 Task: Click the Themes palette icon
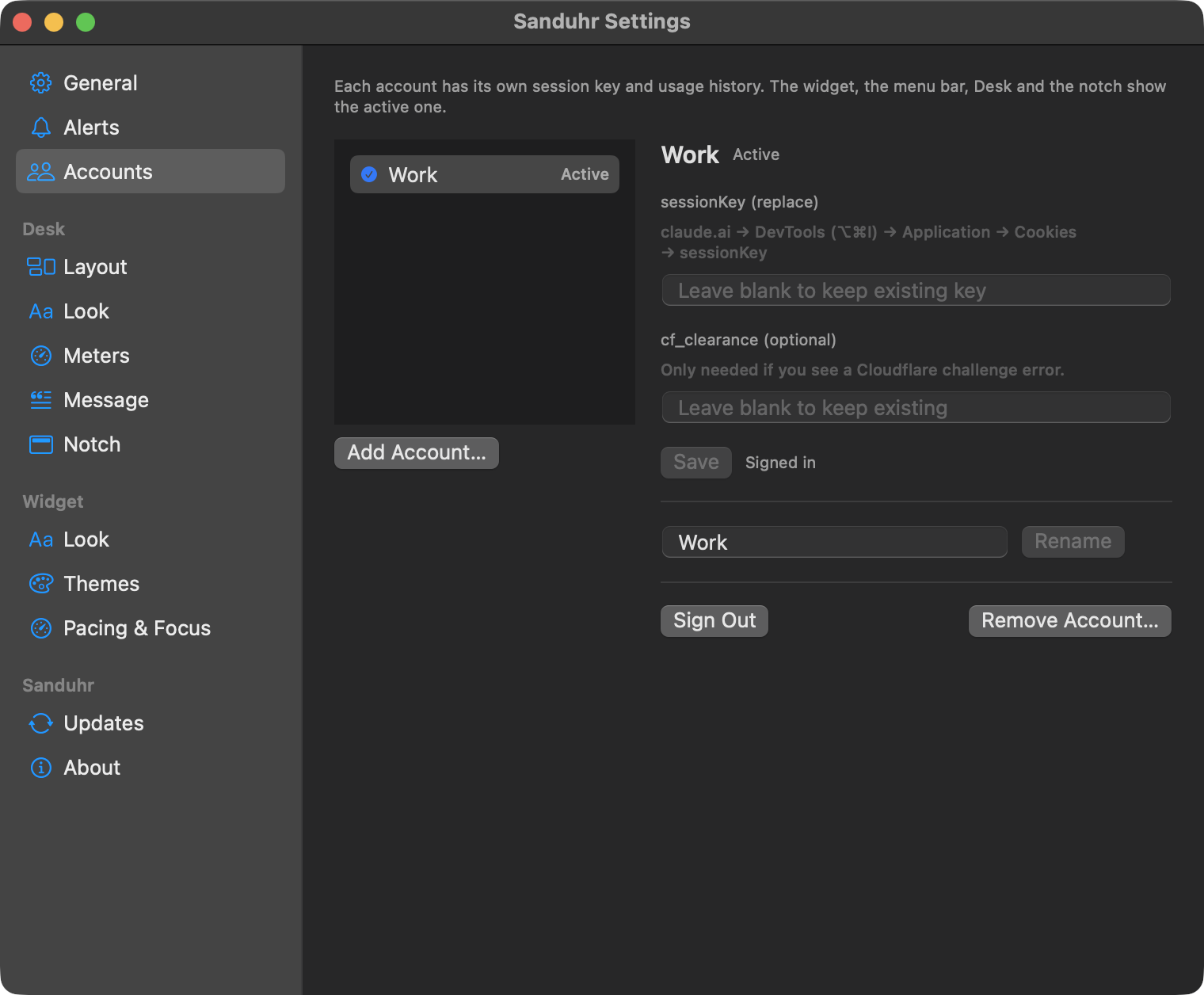tap(41, 584)
